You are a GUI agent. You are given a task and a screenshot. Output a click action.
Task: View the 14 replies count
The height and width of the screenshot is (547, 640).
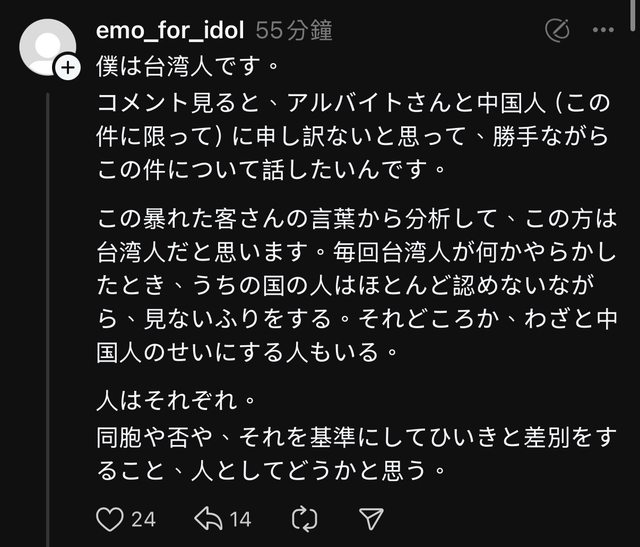239,518
